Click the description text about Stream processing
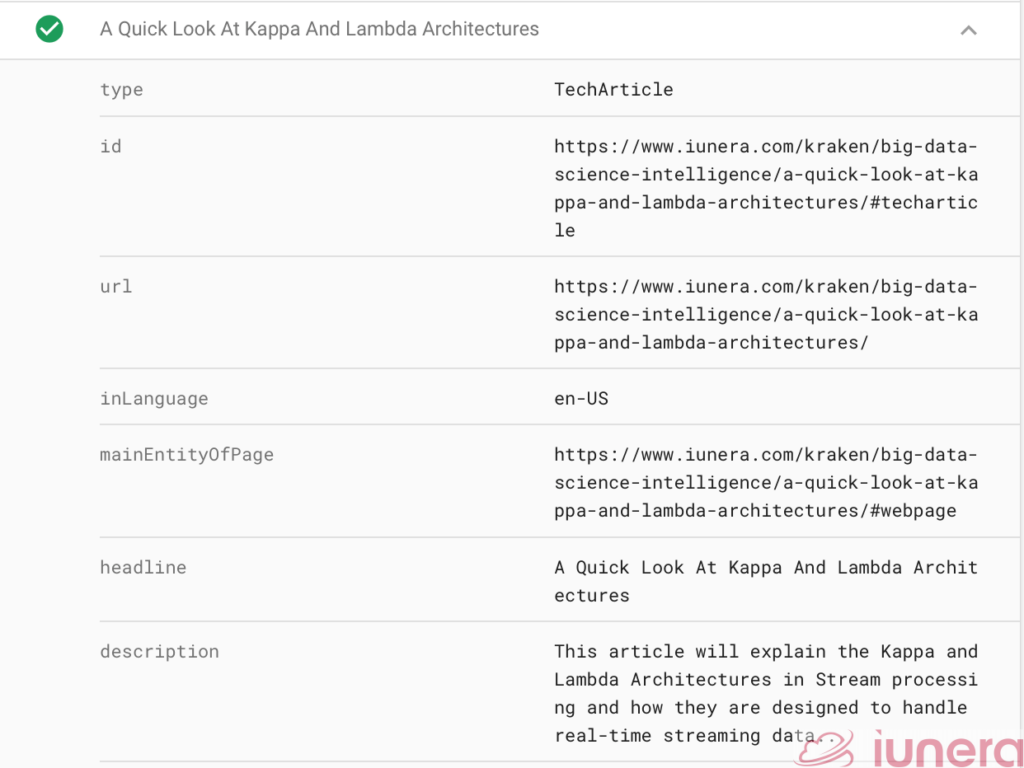This screenshot has height=768, width=1024. [x=765, y=693]
